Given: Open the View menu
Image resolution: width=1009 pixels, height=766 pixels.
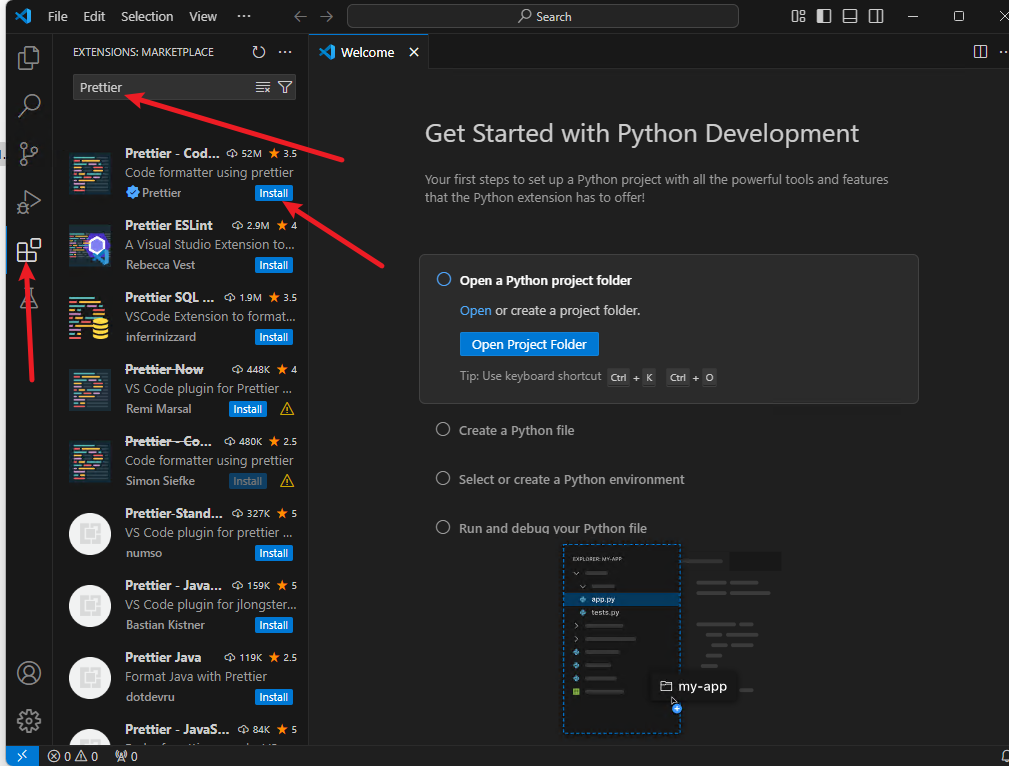Looking at the screenshot, I should point(203,16).
